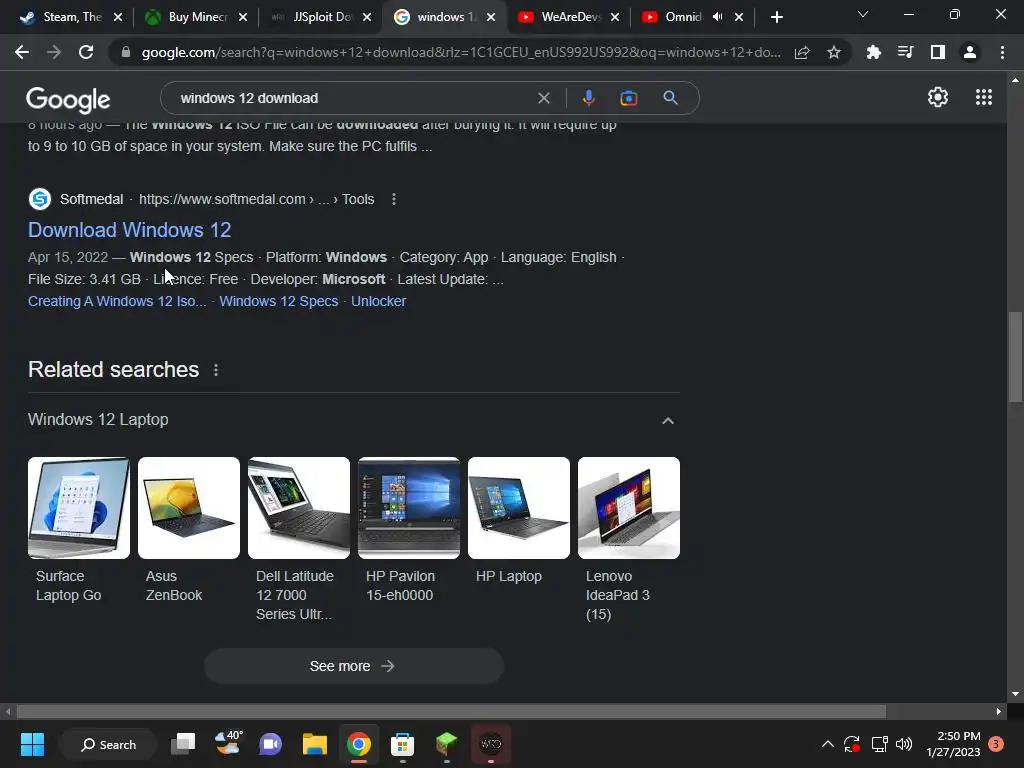Open Google quick settings gear
Image resolution: width=1024 pixels, height=768 pixels.
tap(938, 97)
